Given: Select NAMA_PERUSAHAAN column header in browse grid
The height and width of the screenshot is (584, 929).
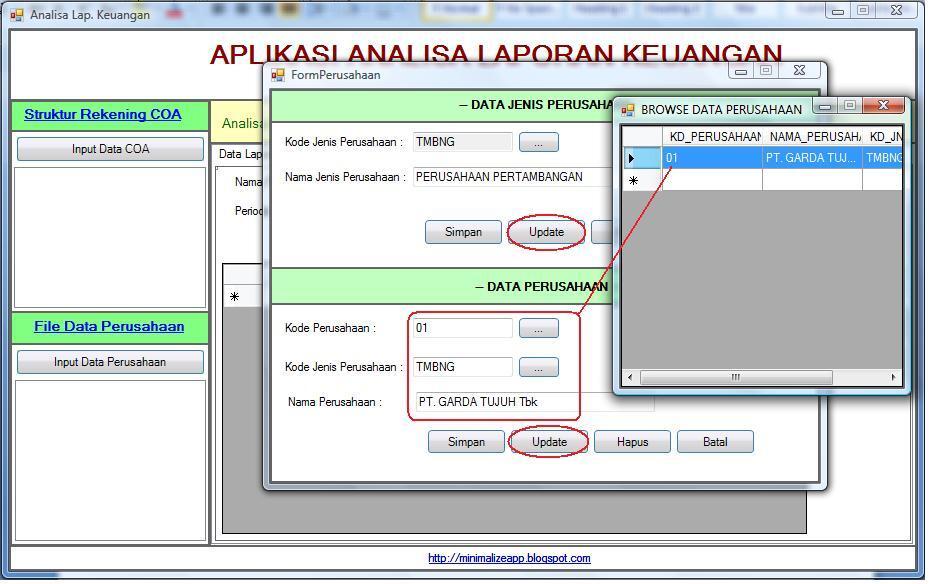Looking at the screenshot, I should (812, 137).
